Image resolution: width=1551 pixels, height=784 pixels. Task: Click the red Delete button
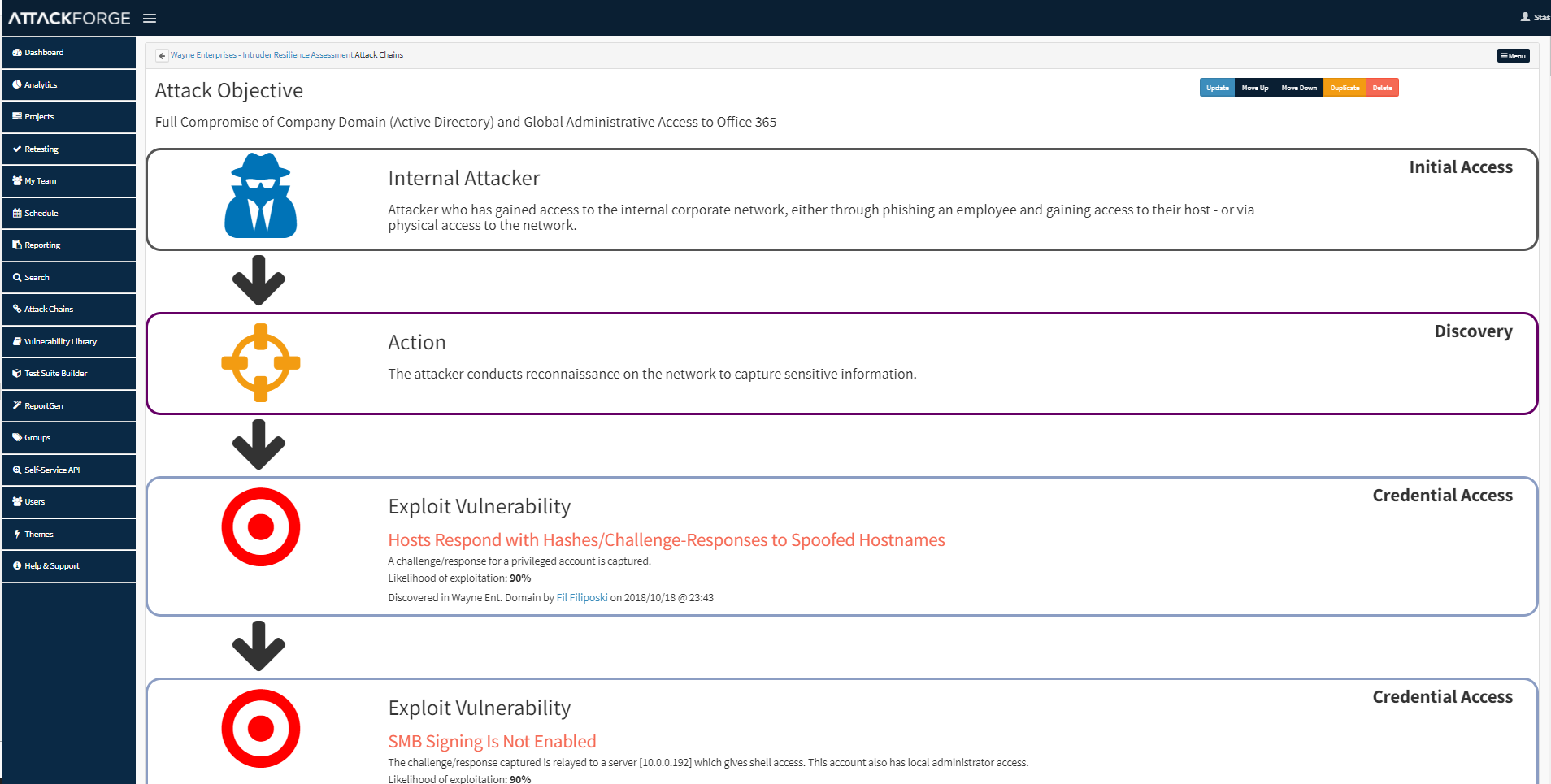[1382, 88]
